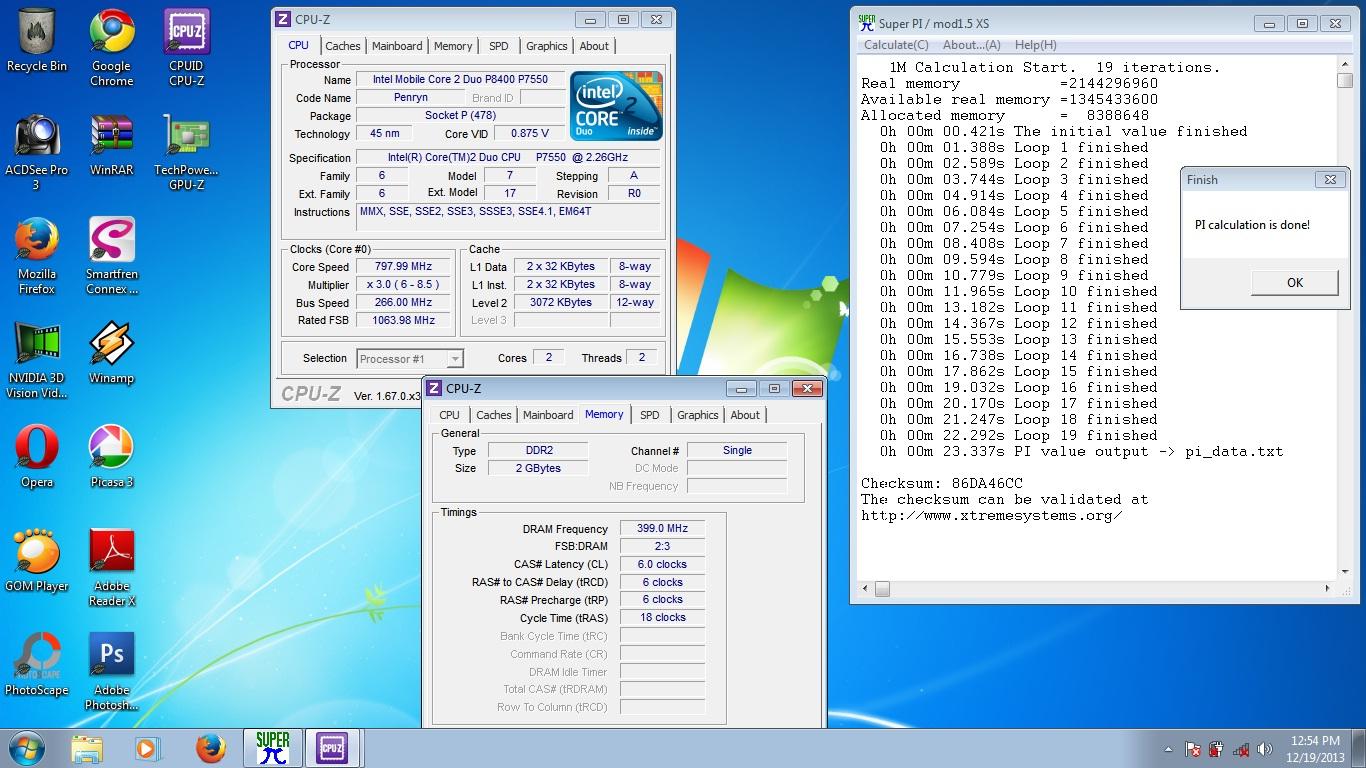Click OK in the Finish dialog
Image resolution: width=1366 pixels, height=768 pixels.
click(x=1294, y=282)
